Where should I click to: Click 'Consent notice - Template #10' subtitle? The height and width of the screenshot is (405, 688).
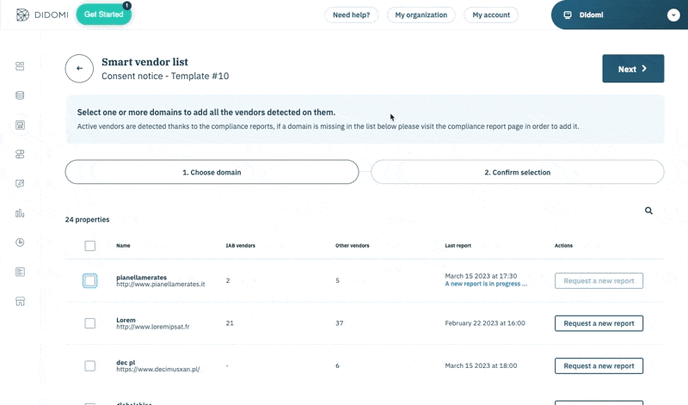point(165,76)
